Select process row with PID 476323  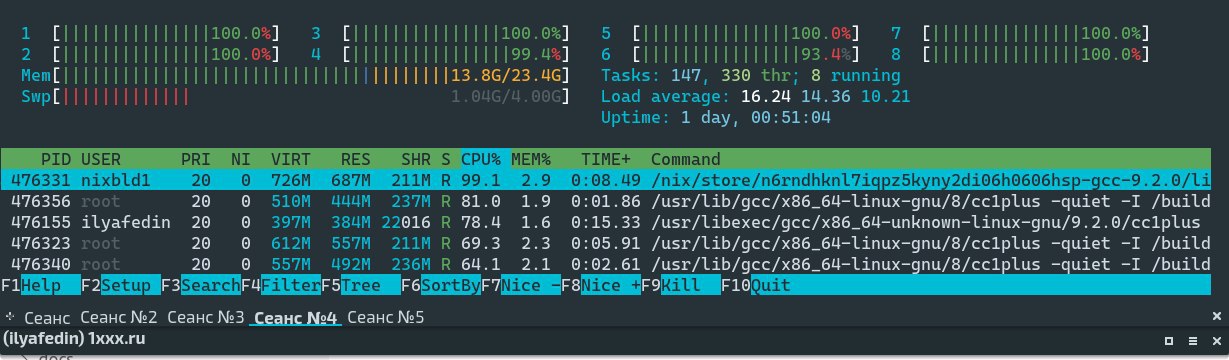coord(606,243)
